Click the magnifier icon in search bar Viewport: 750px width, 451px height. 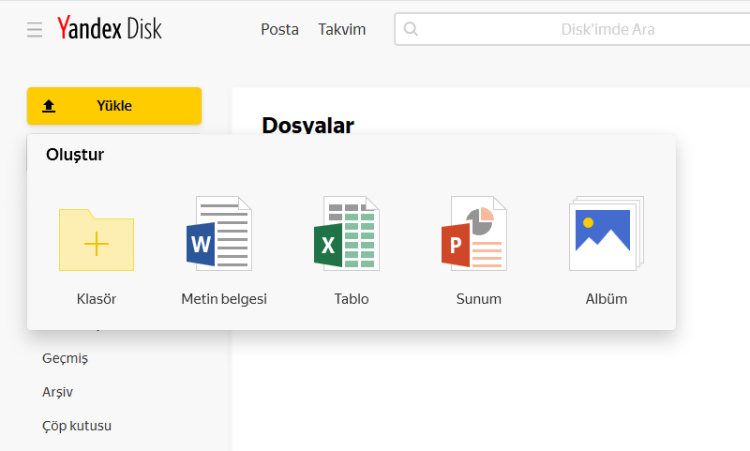[411, 30]
